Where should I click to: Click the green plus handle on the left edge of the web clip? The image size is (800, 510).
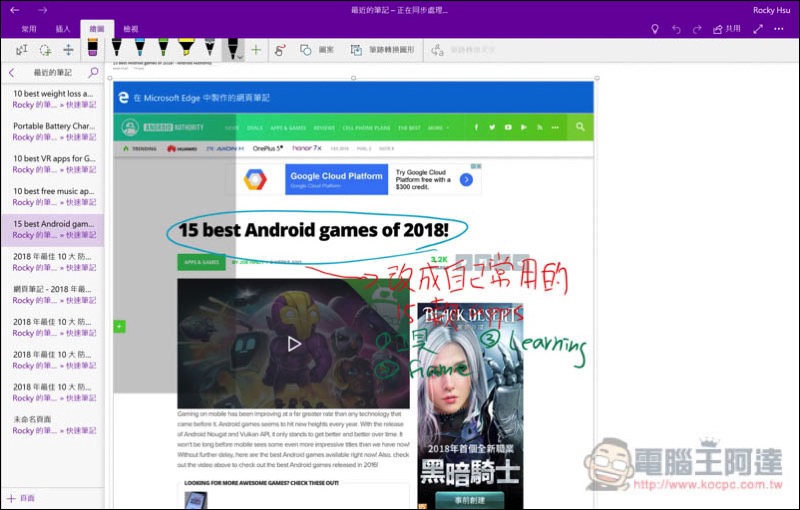pyautogui.click(x=119, y=326)
